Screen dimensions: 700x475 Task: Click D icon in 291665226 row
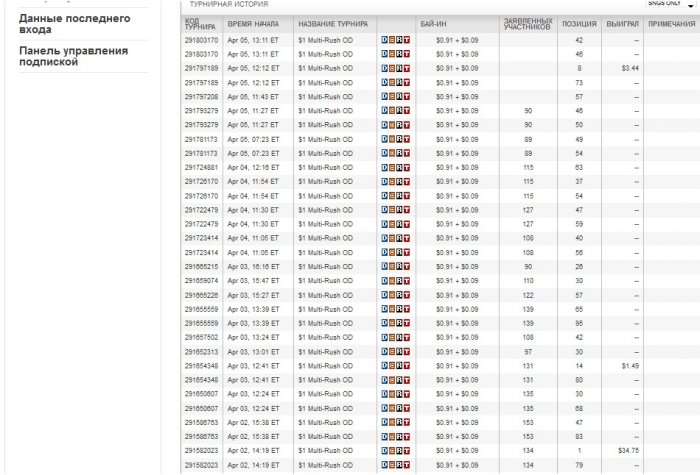click(384, 295)
